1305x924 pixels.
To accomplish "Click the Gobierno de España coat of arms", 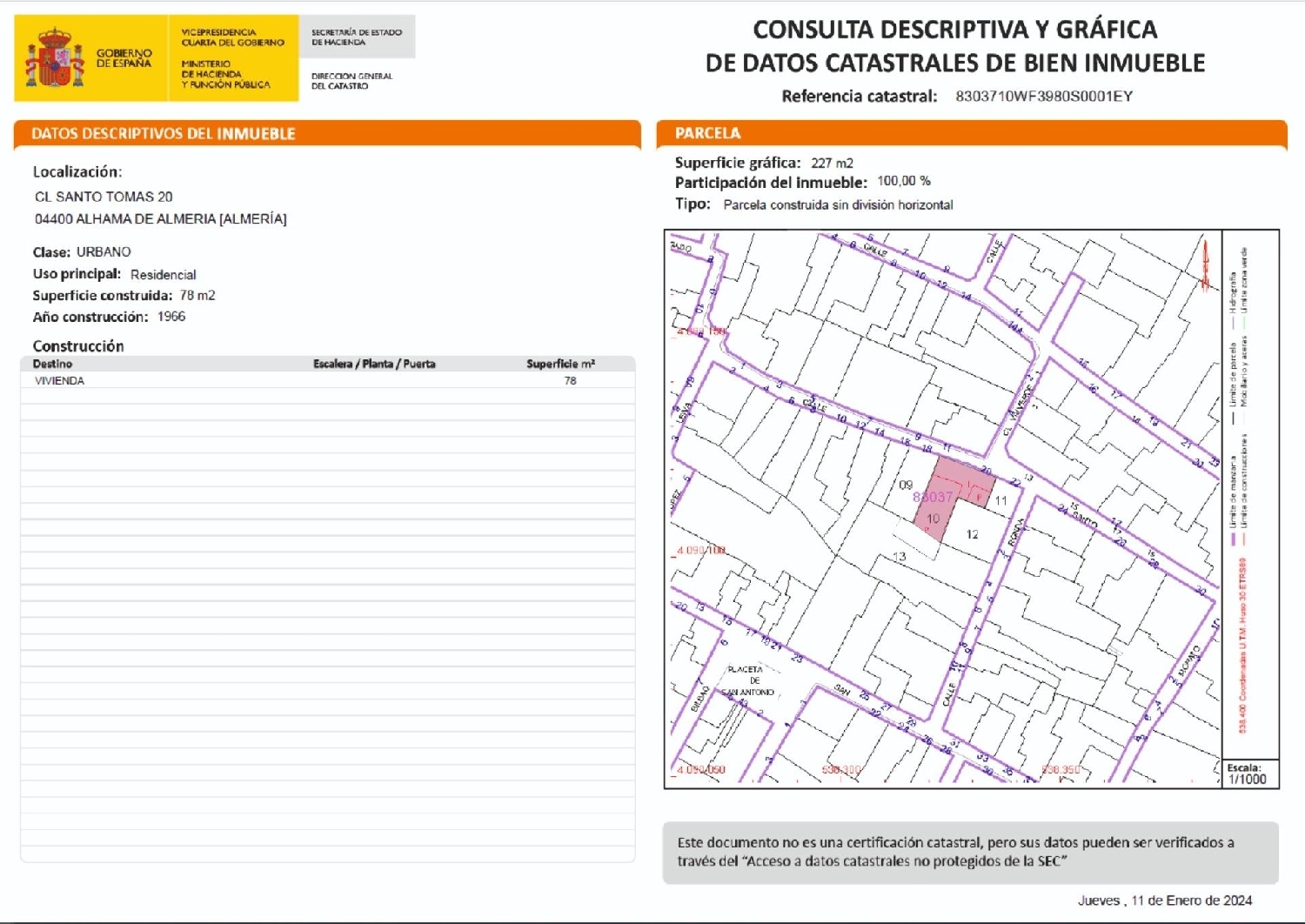I will click(x=55, y=57).
